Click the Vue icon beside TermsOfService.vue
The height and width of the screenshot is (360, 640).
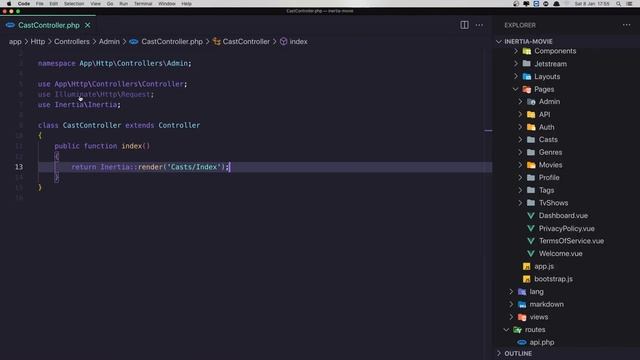(x=531, y=241)
